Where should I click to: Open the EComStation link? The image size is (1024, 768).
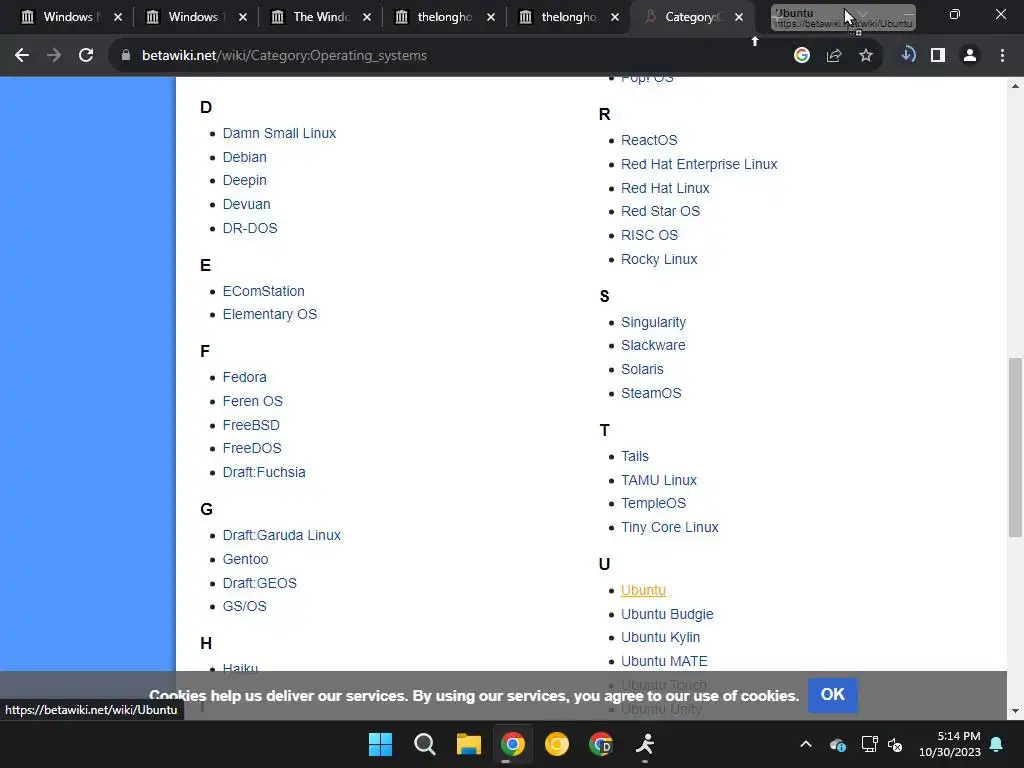263,291
